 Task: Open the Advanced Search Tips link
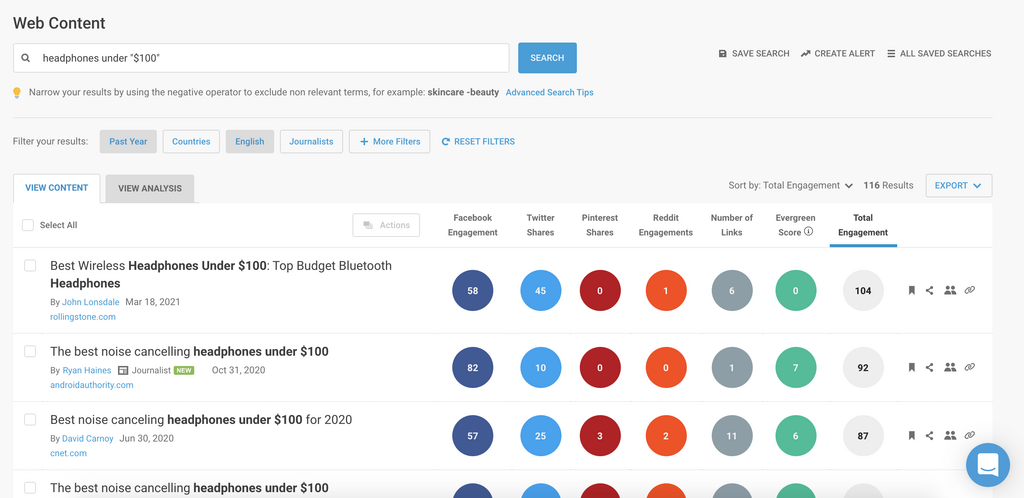point(549,93)
